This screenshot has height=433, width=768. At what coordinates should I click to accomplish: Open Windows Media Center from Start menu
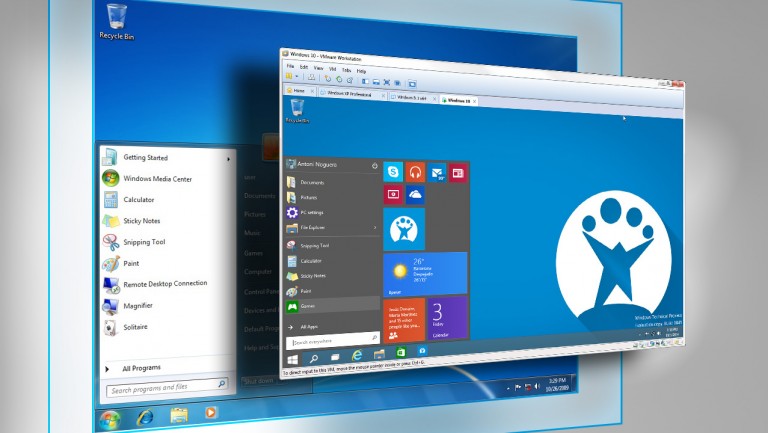[157, 178]
